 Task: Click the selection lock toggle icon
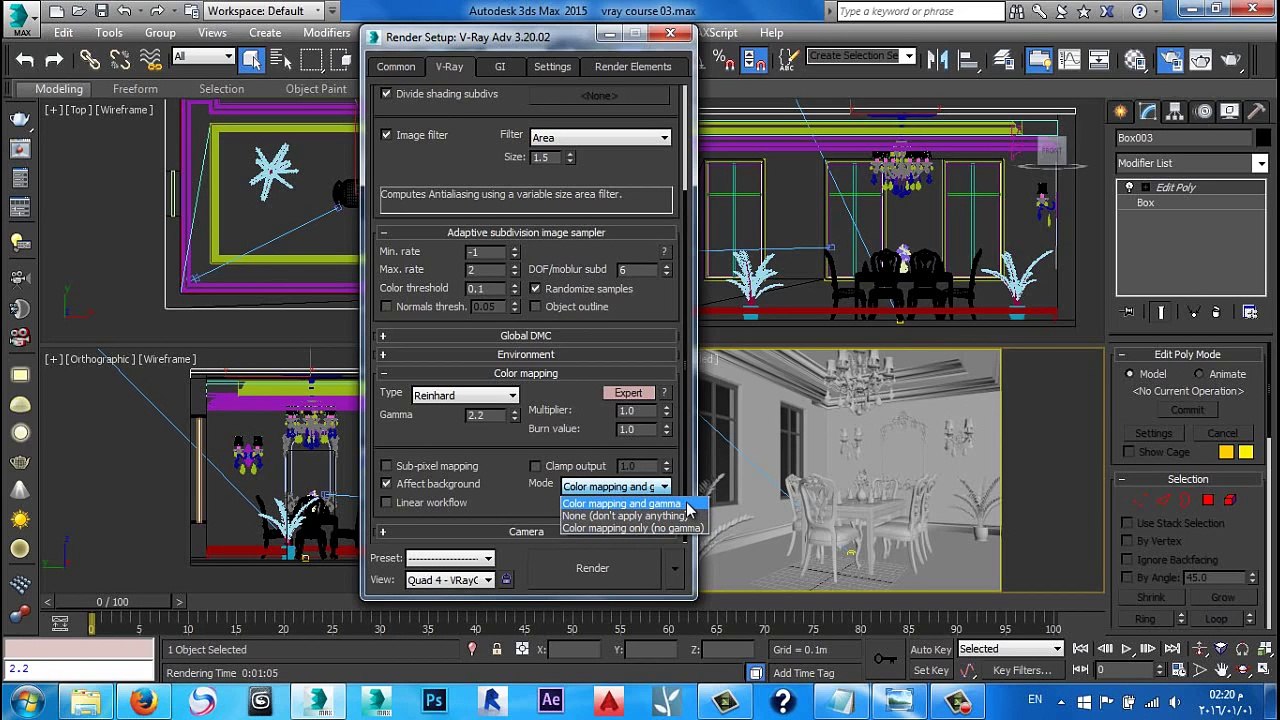point(496,649)
